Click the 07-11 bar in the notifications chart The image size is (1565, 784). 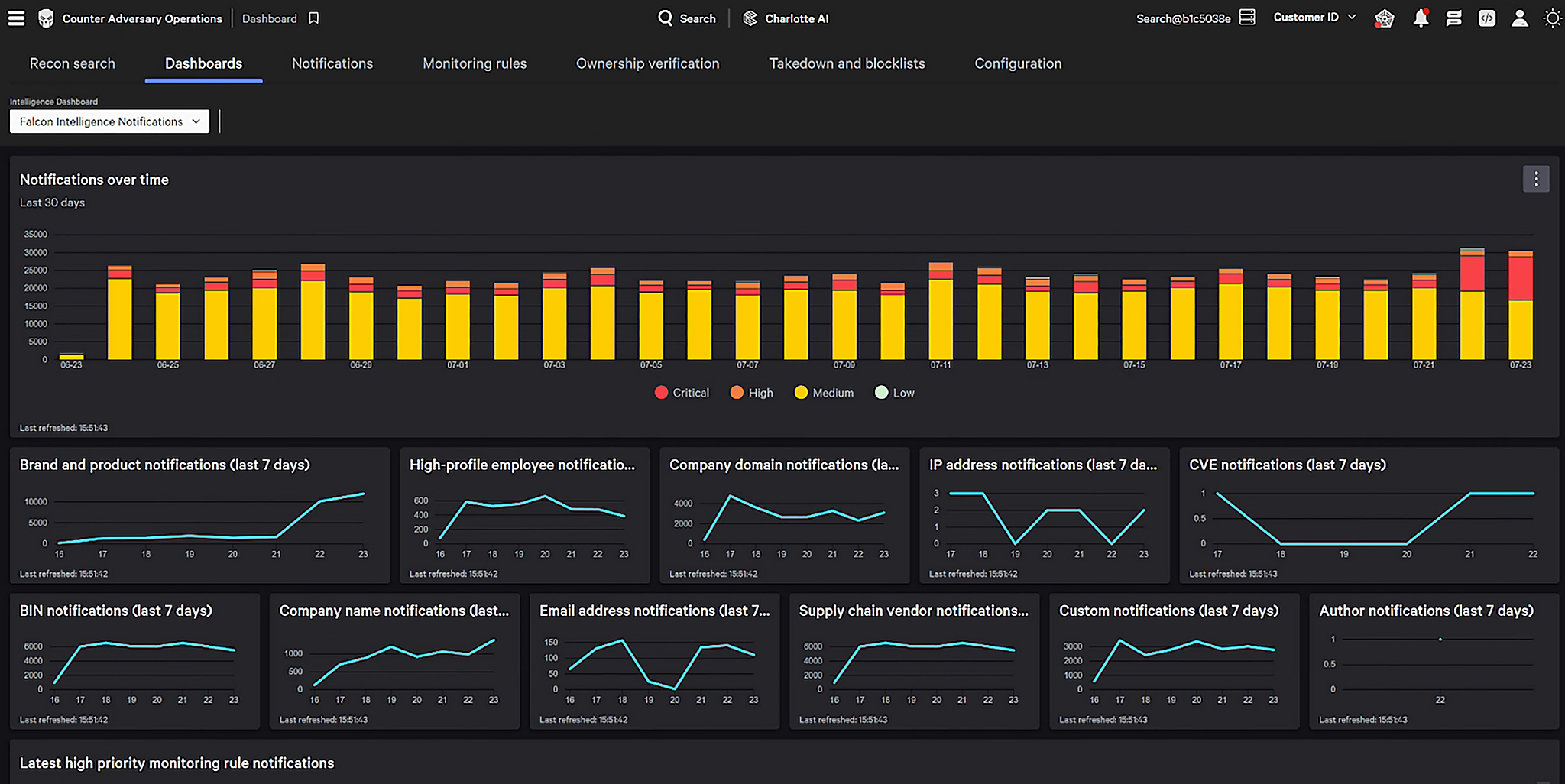click(941, 311)
